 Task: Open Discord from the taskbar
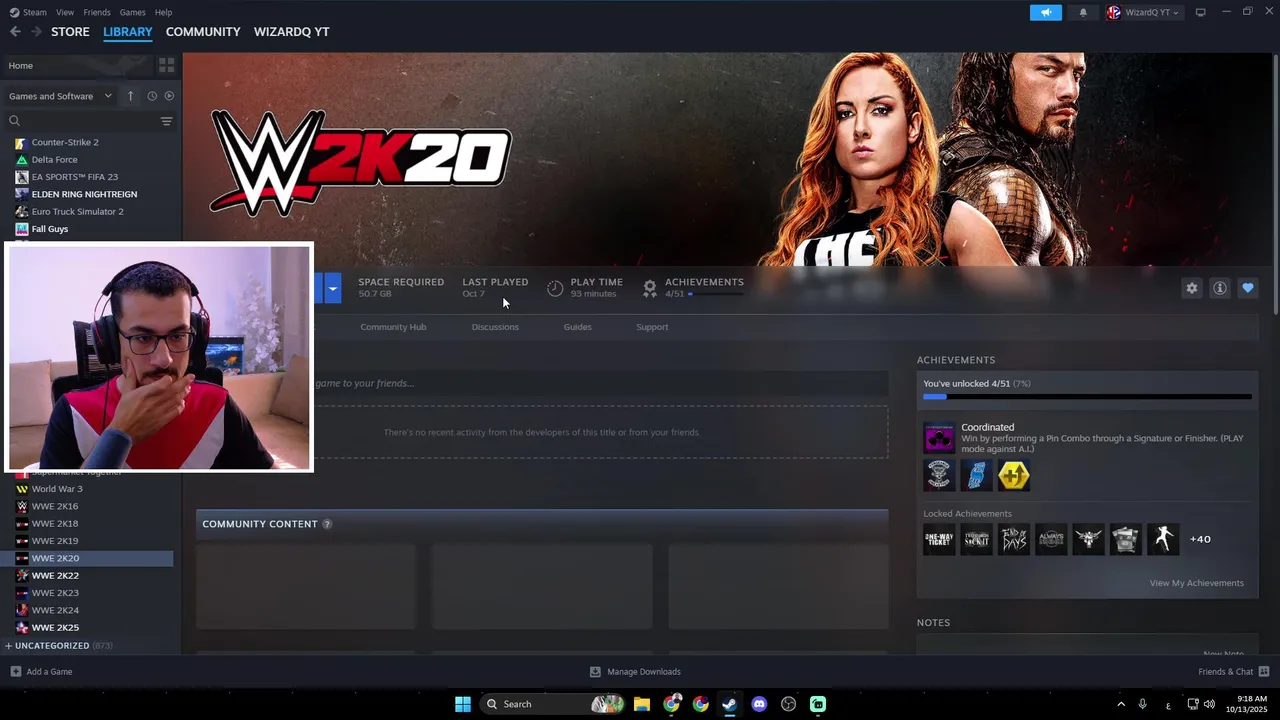click(x=759, y=704)
